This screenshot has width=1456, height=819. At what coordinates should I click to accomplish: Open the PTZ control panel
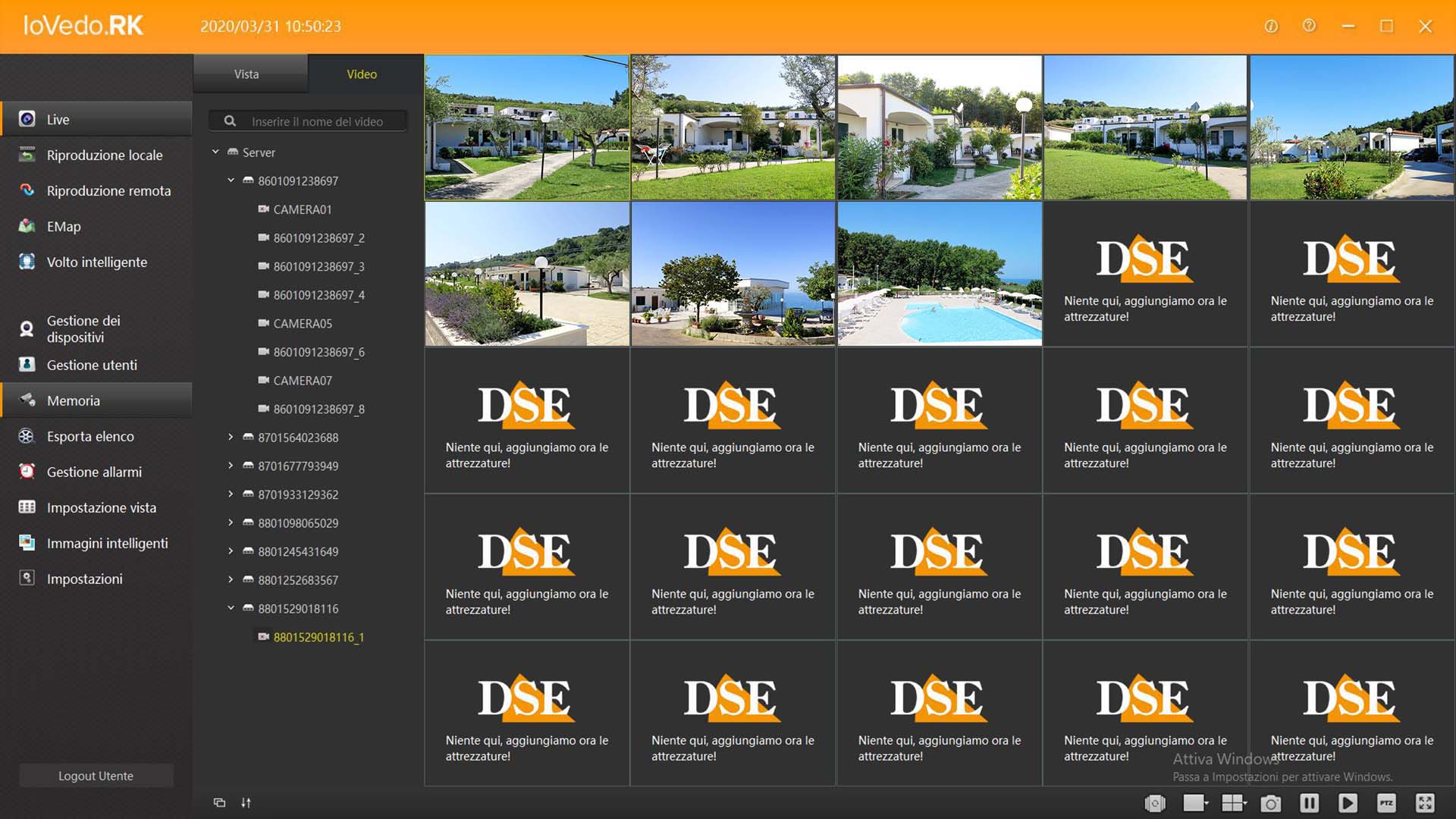[1386, 803]
